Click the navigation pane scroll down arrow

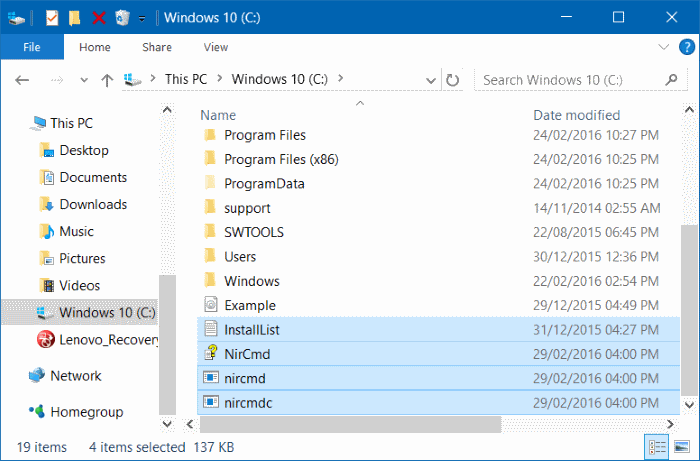point(167,423)
